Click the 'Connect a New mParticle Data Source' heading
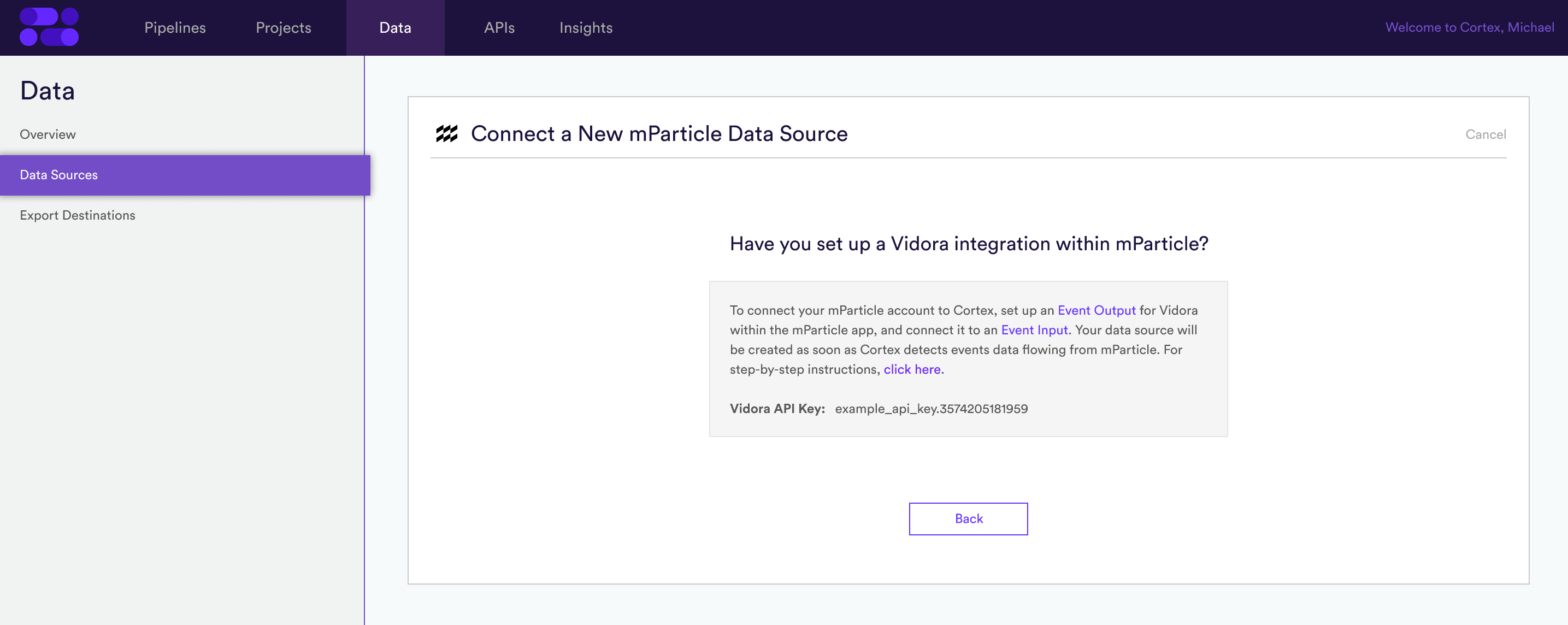This screenshot has width=1568, height=625. (658, 134)
